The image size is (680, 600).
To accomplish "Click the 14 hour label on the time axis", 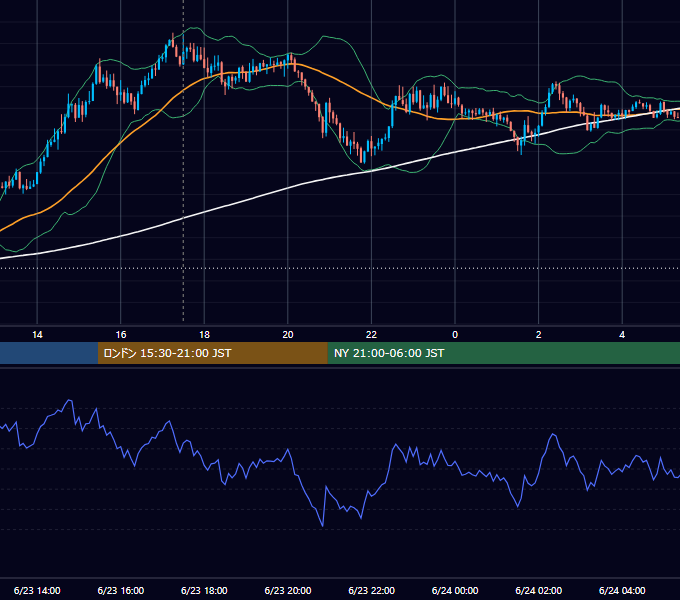I will click(37, 335).
